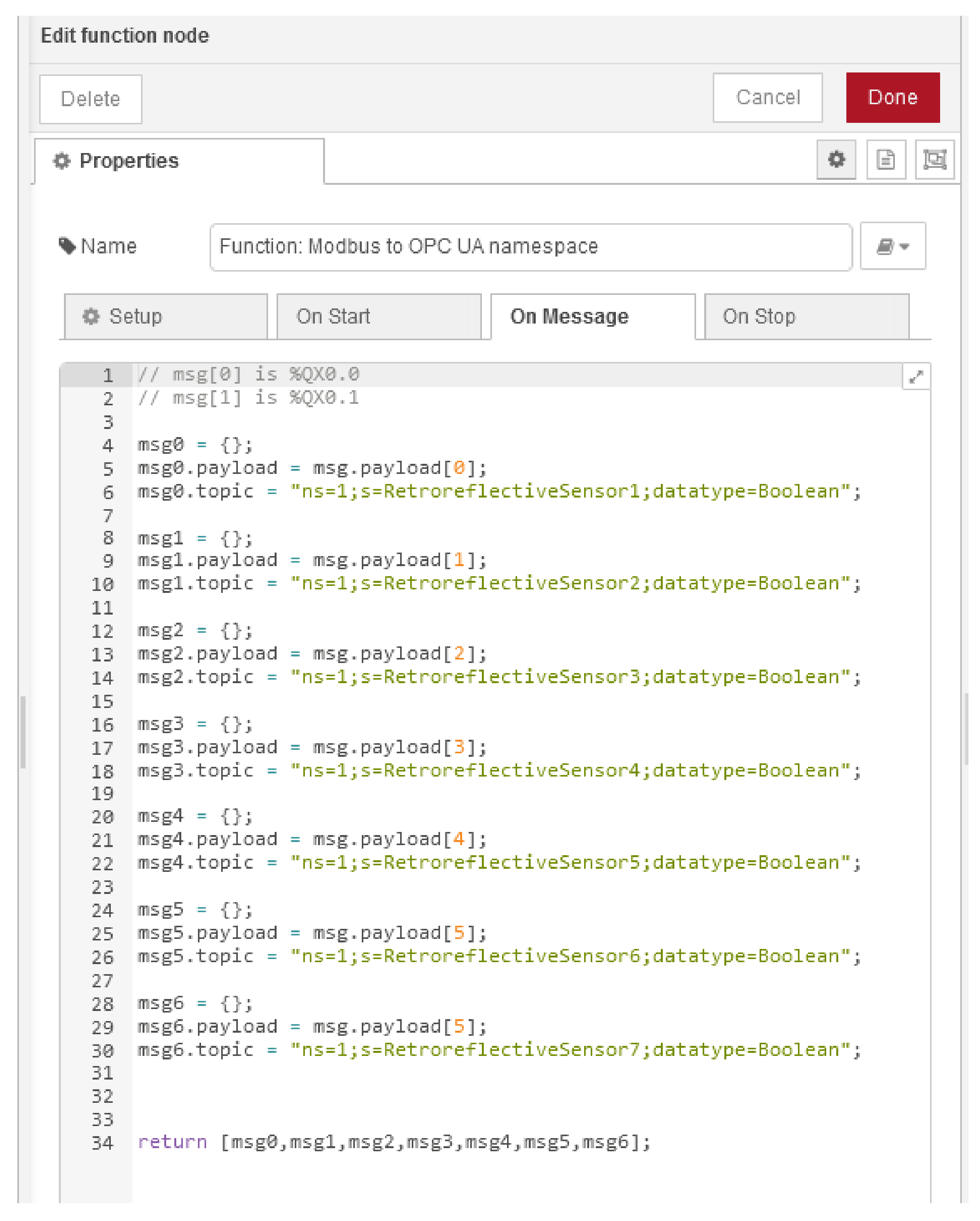This screenshot has width=980, height=1221.
Task: Click 'Edit function node' title
Action: click(x=125, y=36)
